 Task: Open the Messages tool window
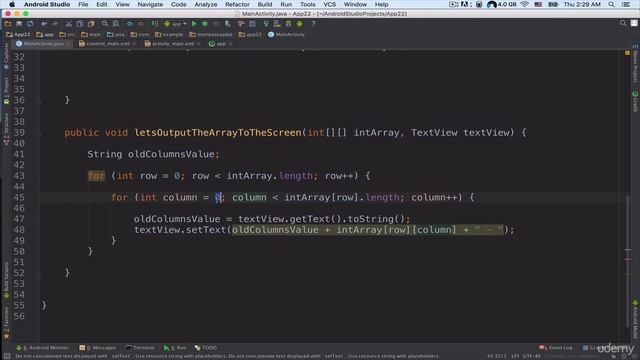[98, 348]
